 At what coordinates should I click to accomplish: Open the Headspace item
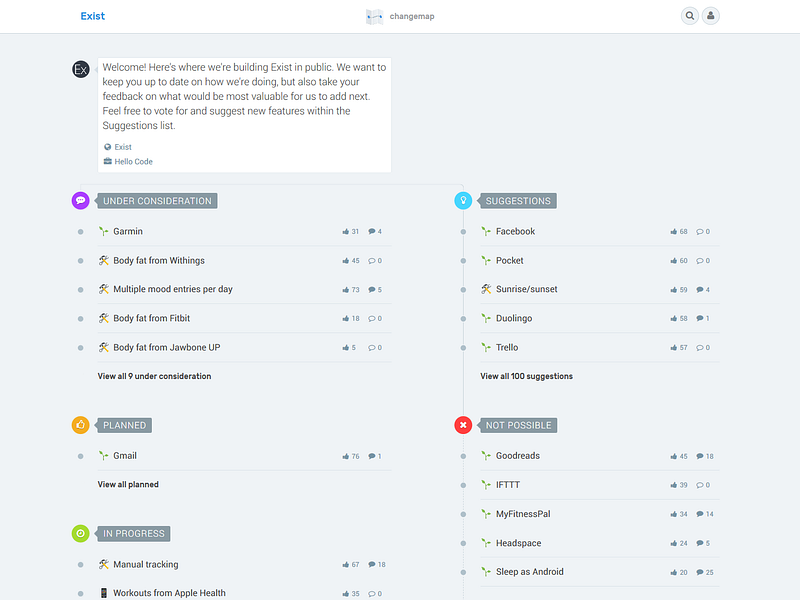click(518, 543)
